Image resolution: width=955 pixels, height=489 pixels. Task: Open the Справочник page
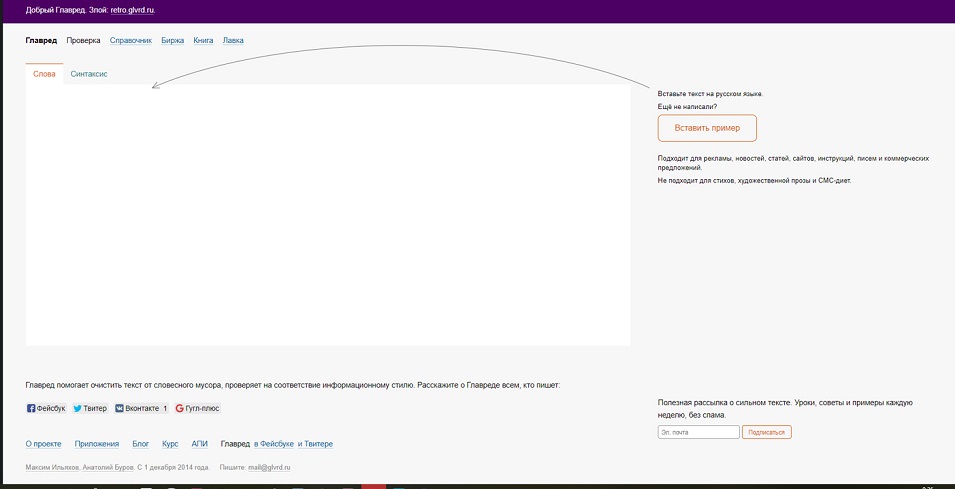point(131,41)
